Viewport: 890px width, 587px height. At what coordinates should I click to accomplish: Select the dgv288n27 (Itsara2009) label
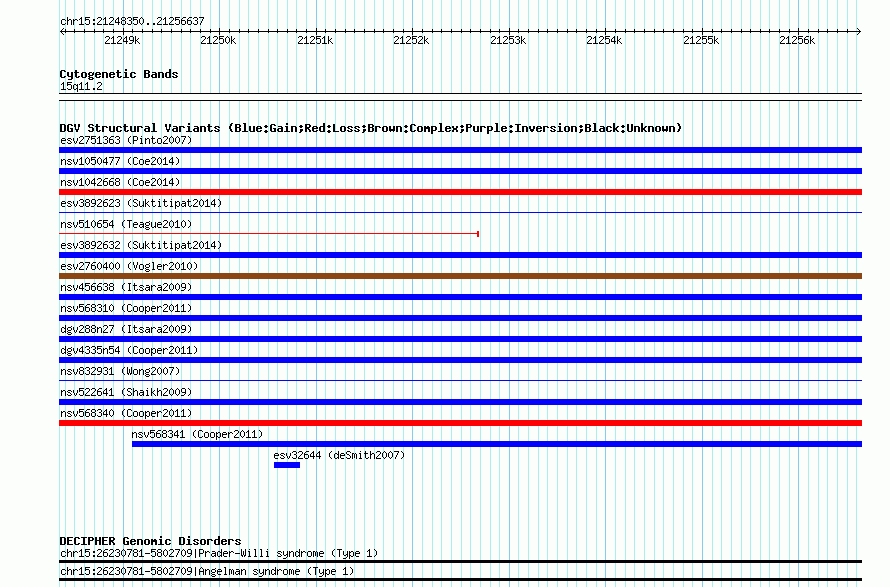click(x=126, y=329)
